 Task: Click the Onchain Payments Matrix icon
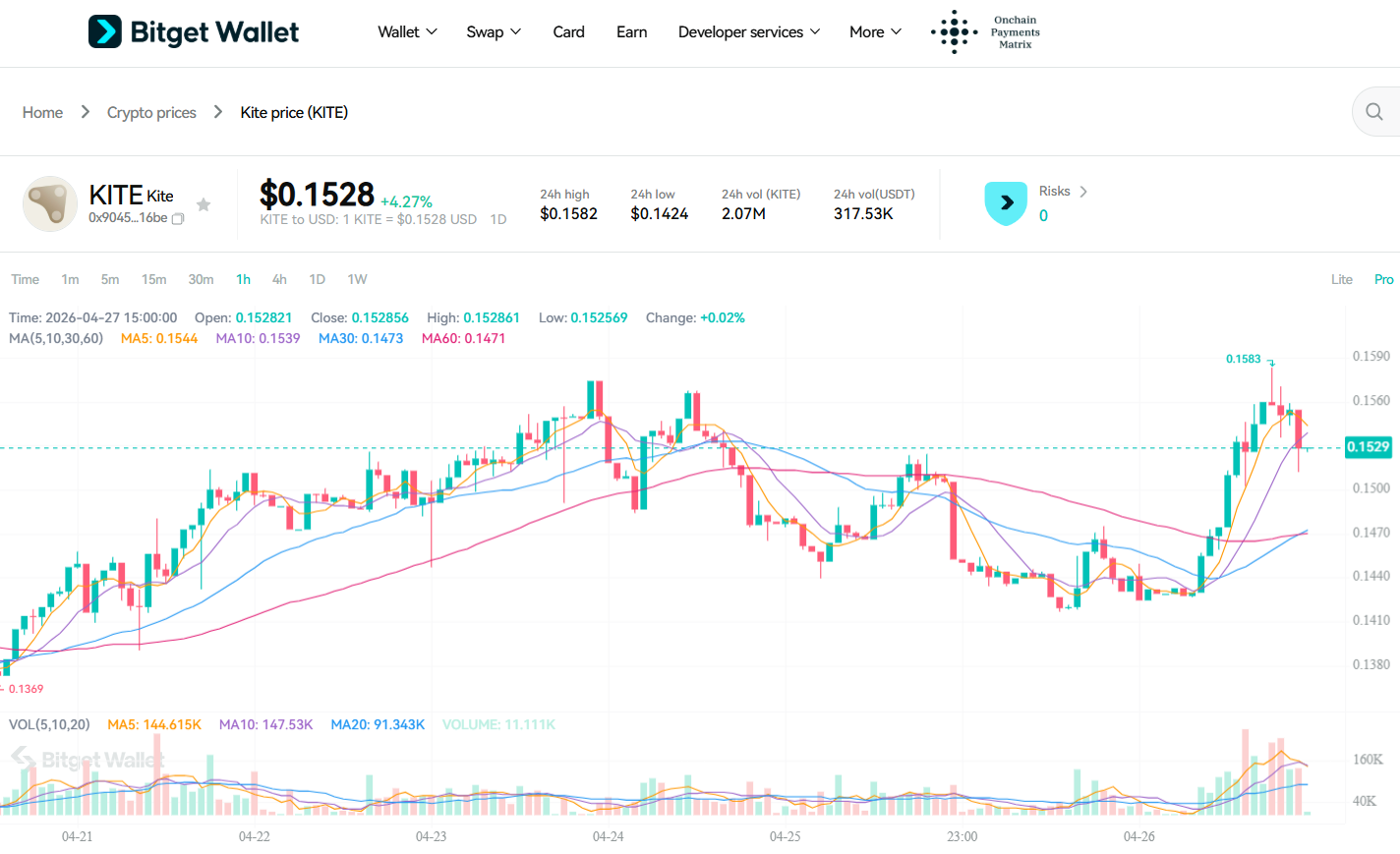coord(953,30)
